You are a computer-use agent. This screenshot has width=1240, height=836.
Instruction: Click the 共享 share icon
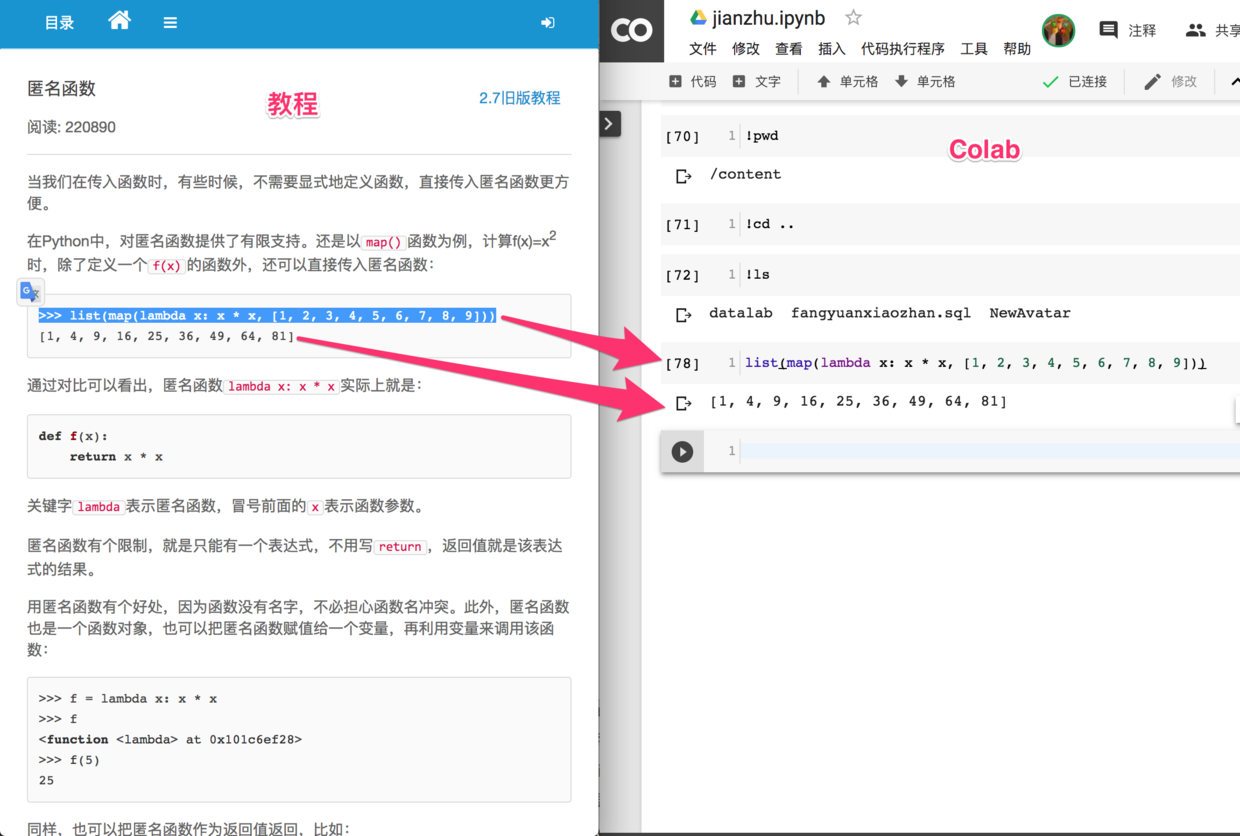click(x=1196, y=30)
